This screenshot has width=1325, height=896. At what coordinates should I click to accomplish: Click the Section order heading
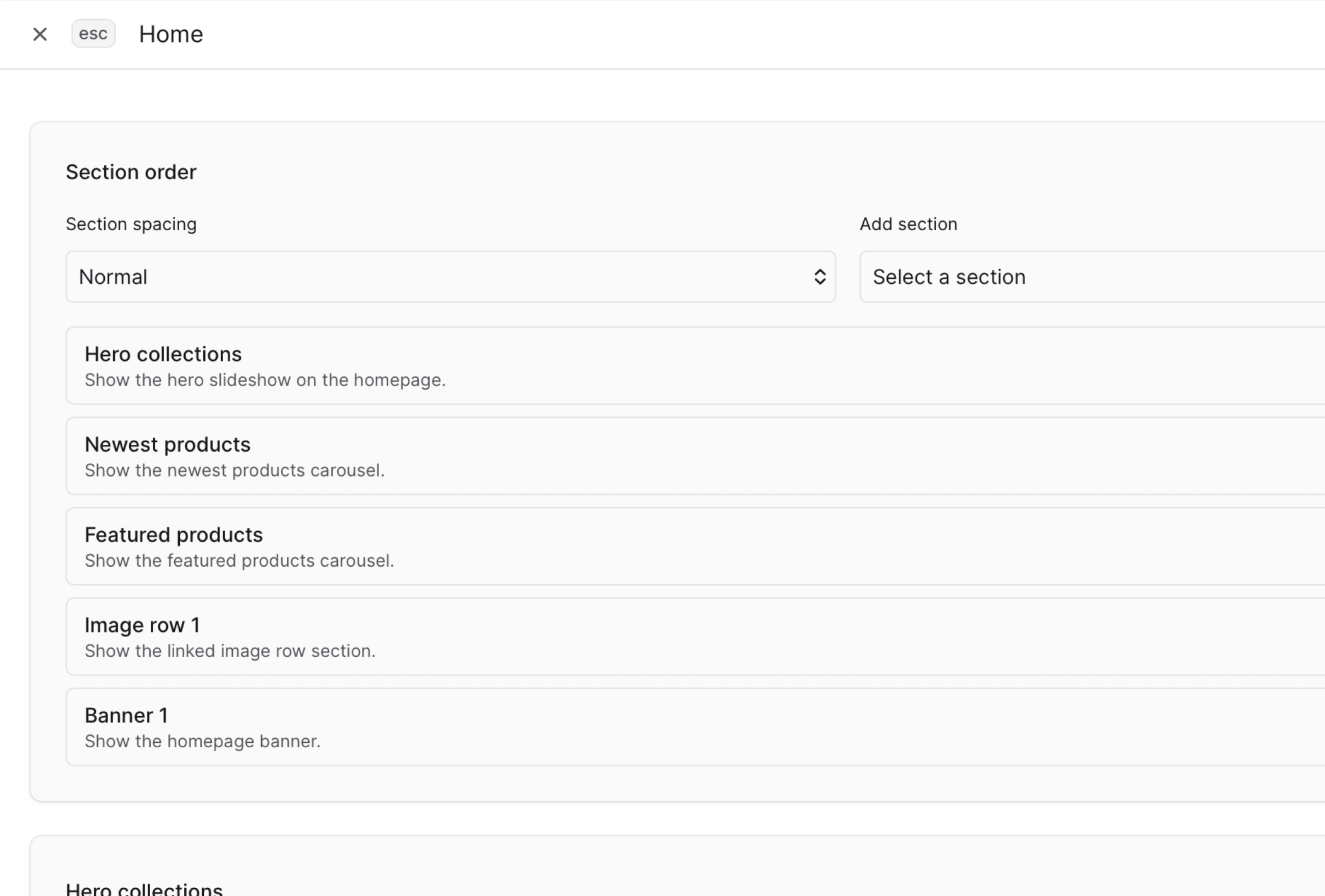[131, 171]
